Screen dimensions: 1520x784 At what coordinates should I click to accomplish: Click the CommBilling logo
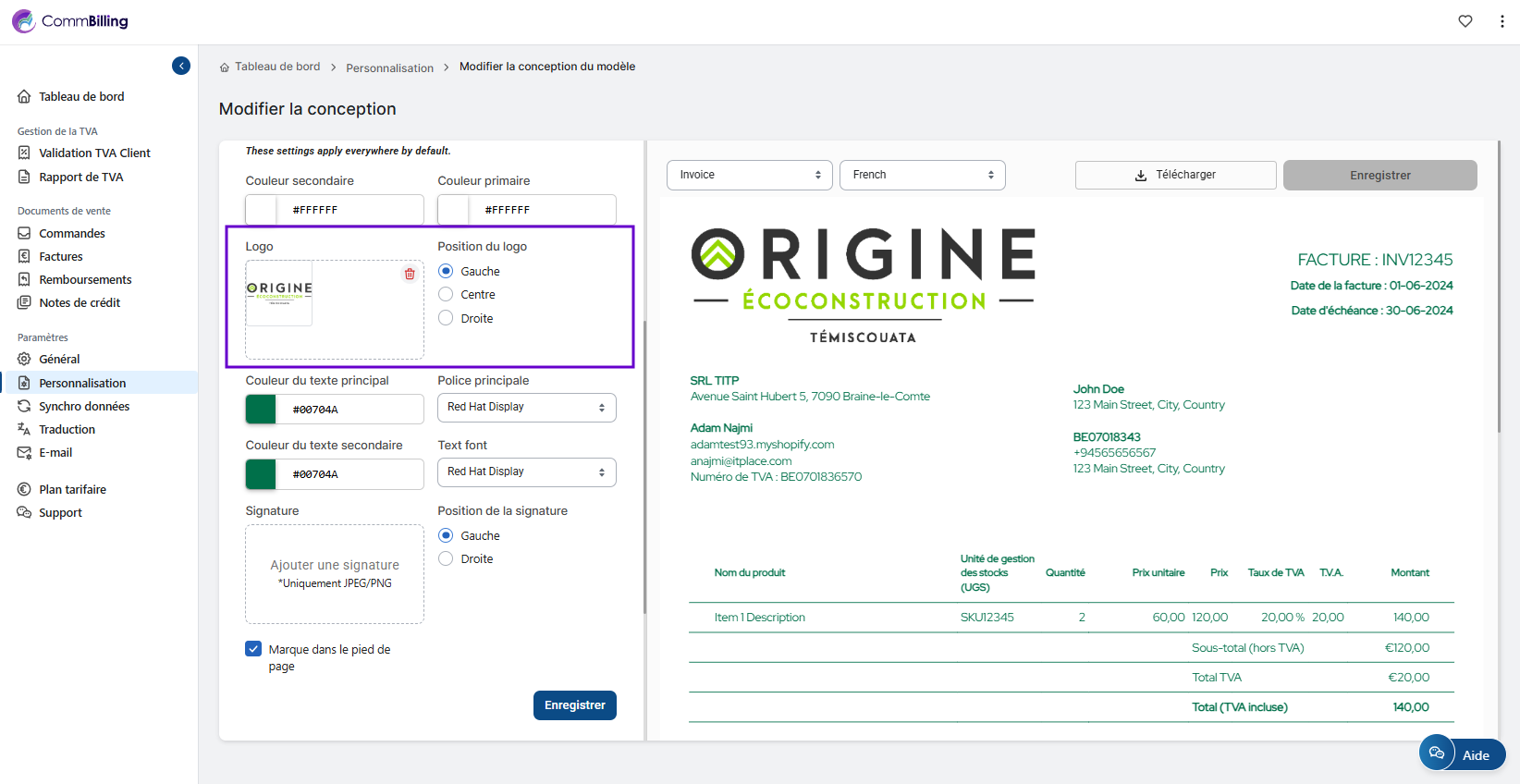click(x=70, y=21)
